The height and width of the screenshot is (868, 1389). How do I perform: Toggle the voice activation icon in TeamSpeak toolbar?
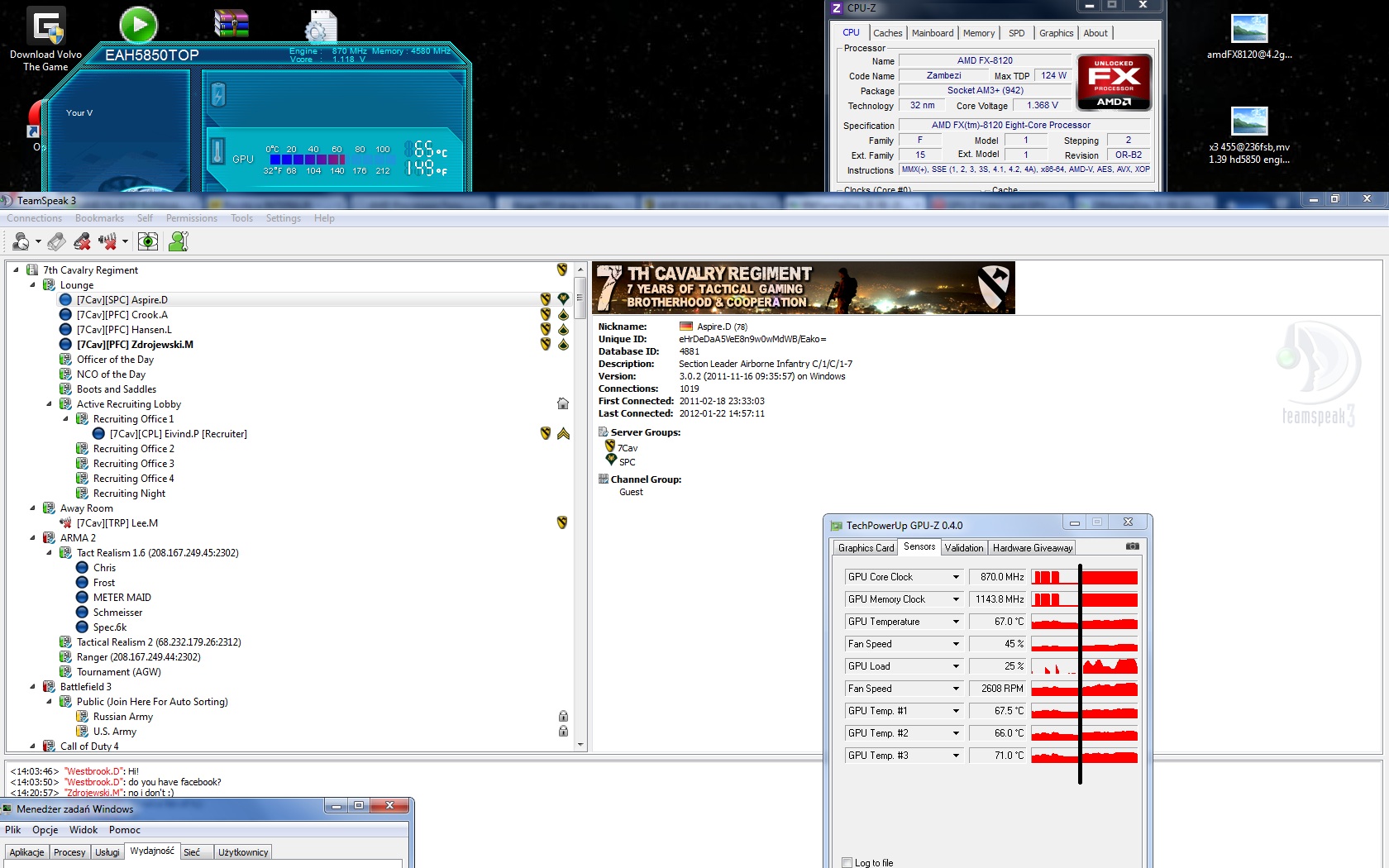click(56, 241)
